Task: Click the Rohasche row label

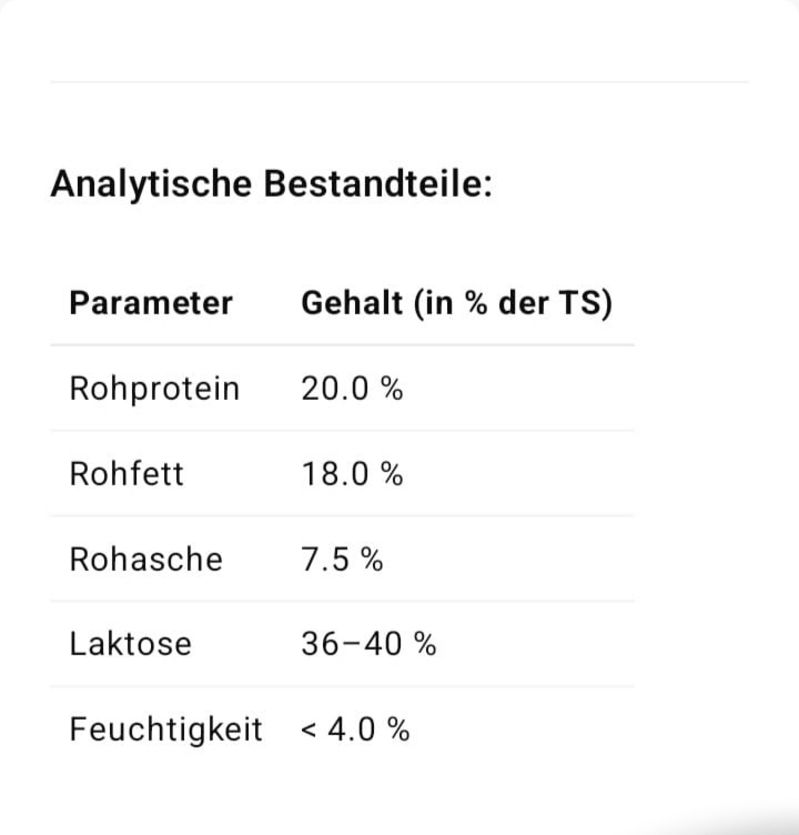Action: point(146,559)
